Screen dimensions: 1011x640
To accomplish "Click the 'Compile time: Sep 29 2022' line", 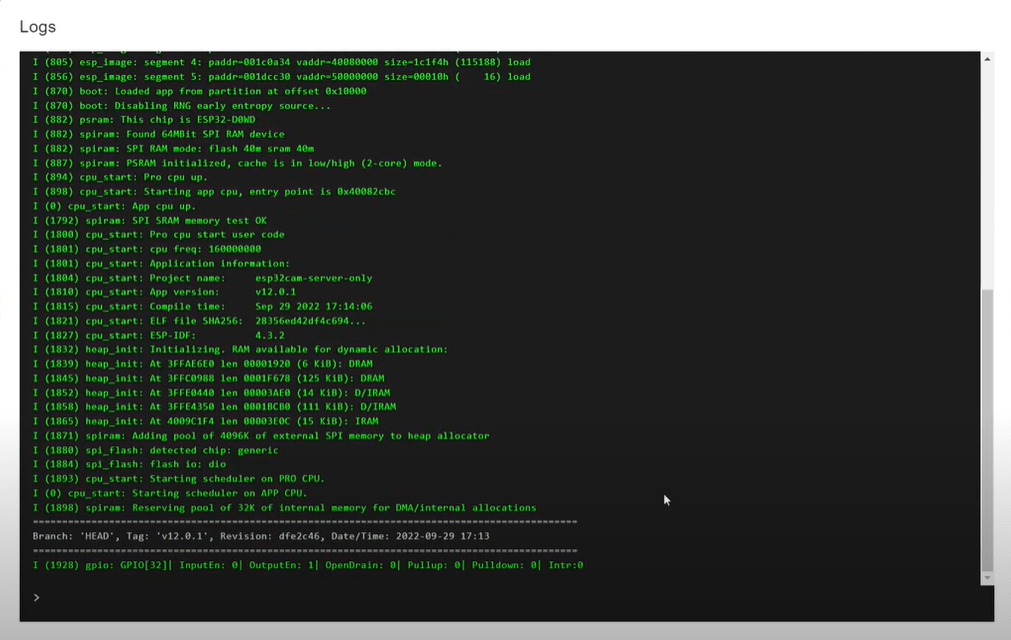I will tap(202, 306).
